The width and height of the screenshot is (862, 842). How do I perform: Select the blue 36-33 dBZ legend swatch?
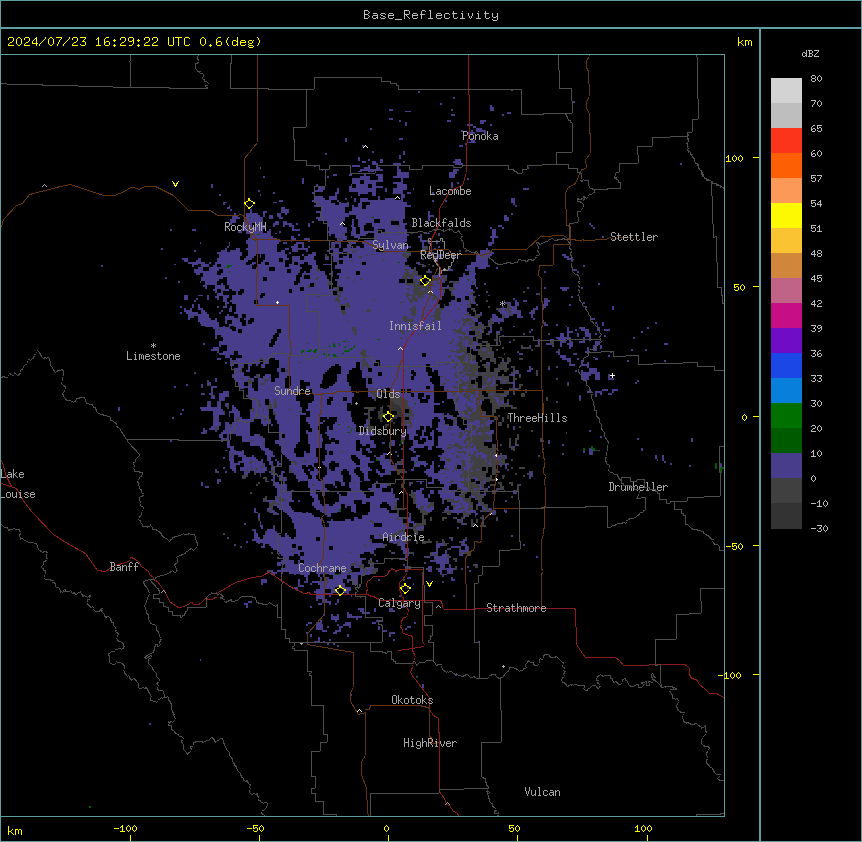786,365
